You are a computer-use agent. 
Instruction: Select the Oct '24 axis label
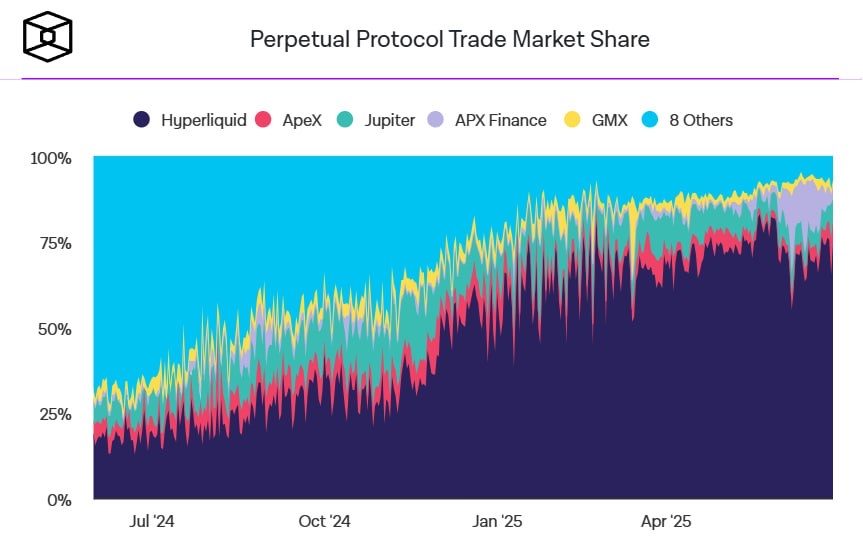pos(325,521)
